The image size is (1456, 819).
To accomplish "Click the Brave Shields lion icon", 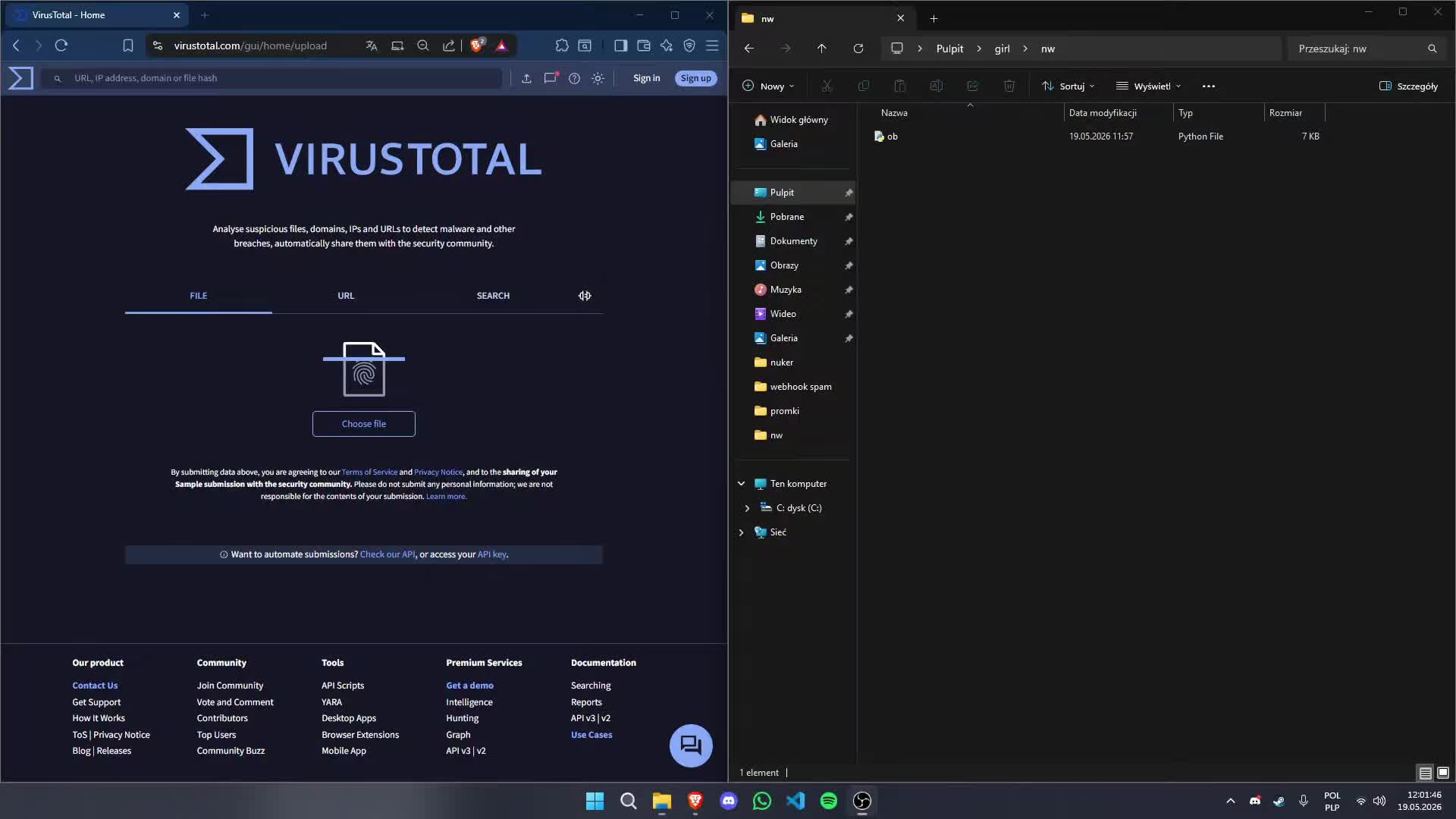I will (477, 45).
